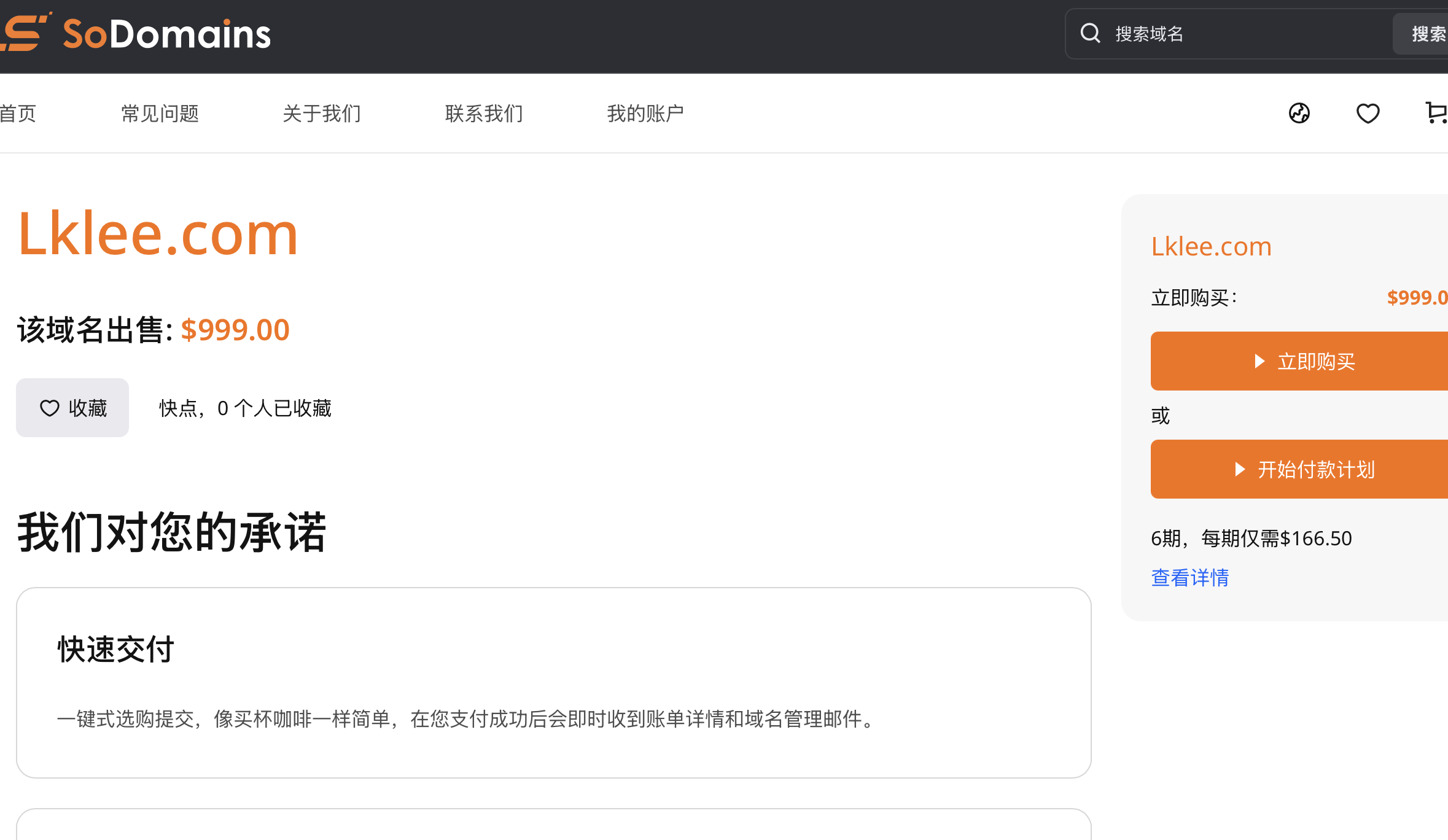The width and height of the screenshot is (1448, 840).
Task: Open the language/globe selector icon
Action: coord(1300,113)
